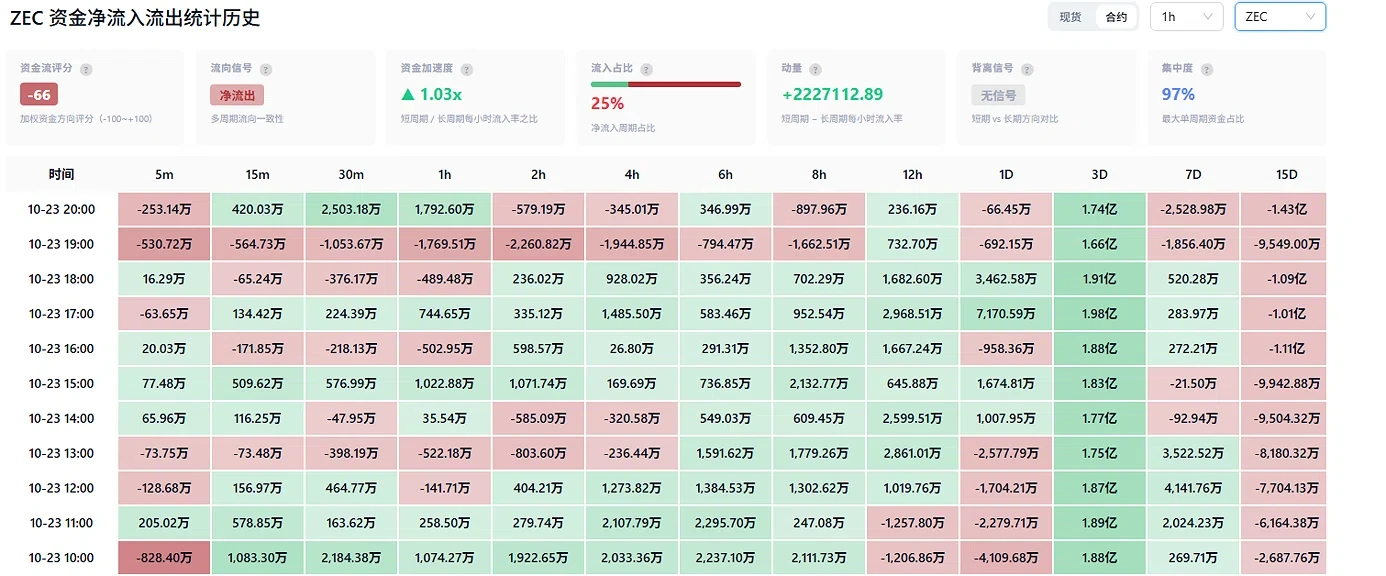Image resolution: width=1386 pixels, height=576 pixels.
Task: Switch to 现货 market mode
Action: click(x=1070, y=17)
